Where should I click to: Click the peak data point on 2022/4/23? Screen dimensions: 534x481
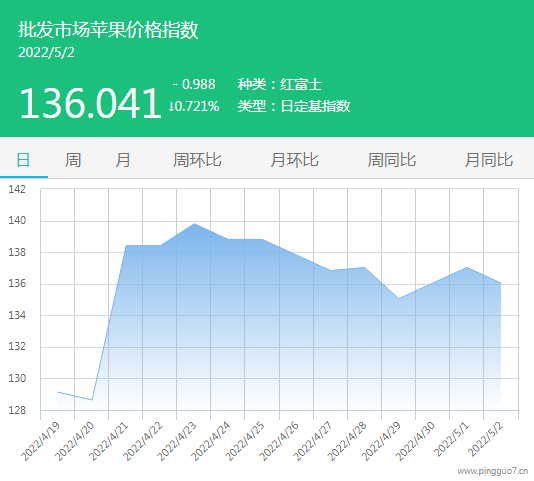click(x=194, y=224)
